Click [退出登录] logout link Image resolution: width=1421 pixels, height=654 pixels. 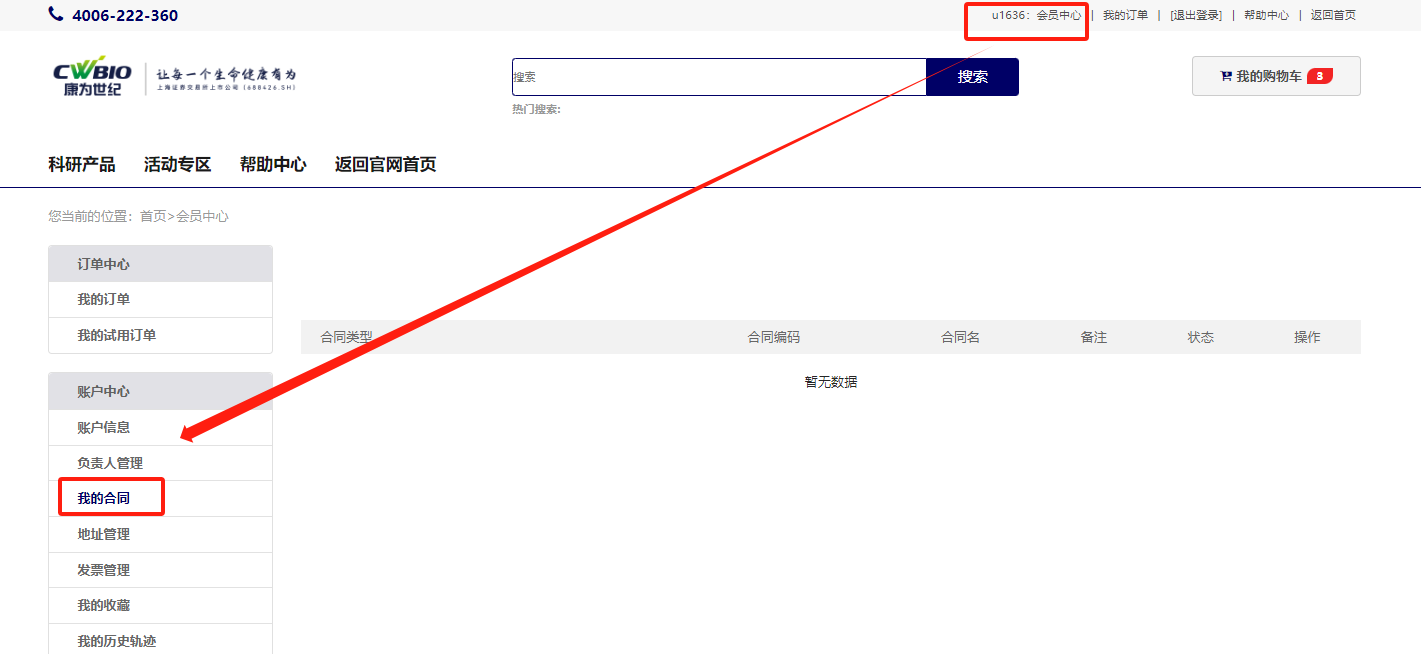1196,15
